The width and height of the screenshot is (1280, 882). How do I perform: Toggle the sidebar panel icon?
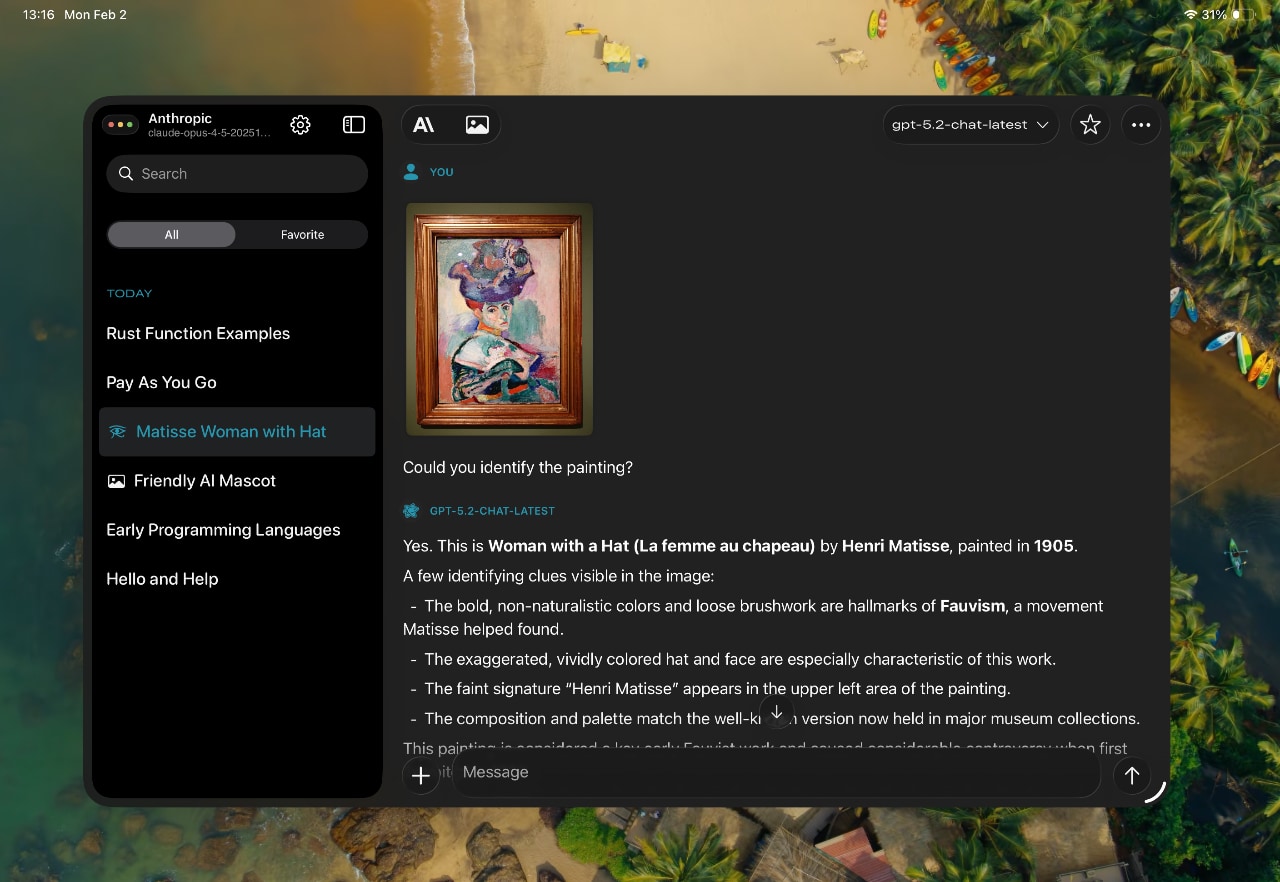tap(354, 125)
